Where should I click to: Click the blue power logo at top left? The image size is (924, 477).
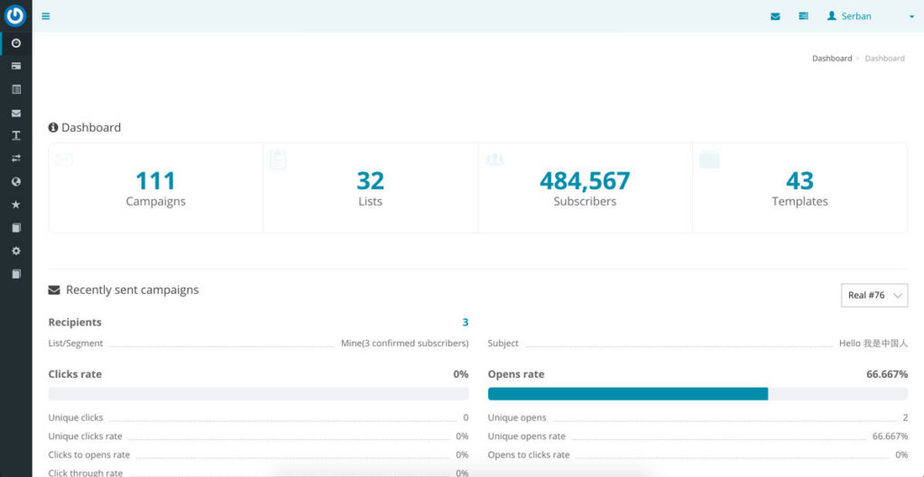[16, 15]
